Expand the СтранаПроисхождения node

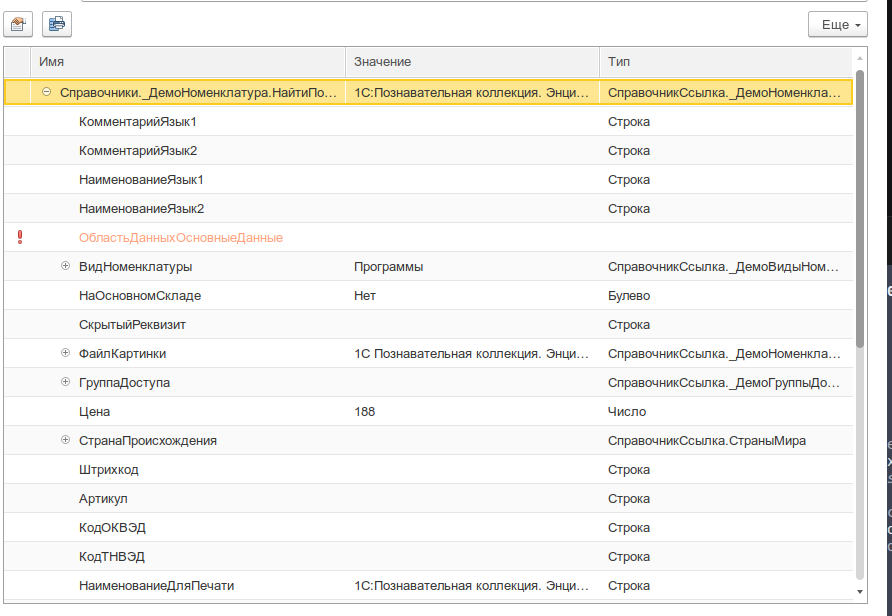(x=65, y=440)
